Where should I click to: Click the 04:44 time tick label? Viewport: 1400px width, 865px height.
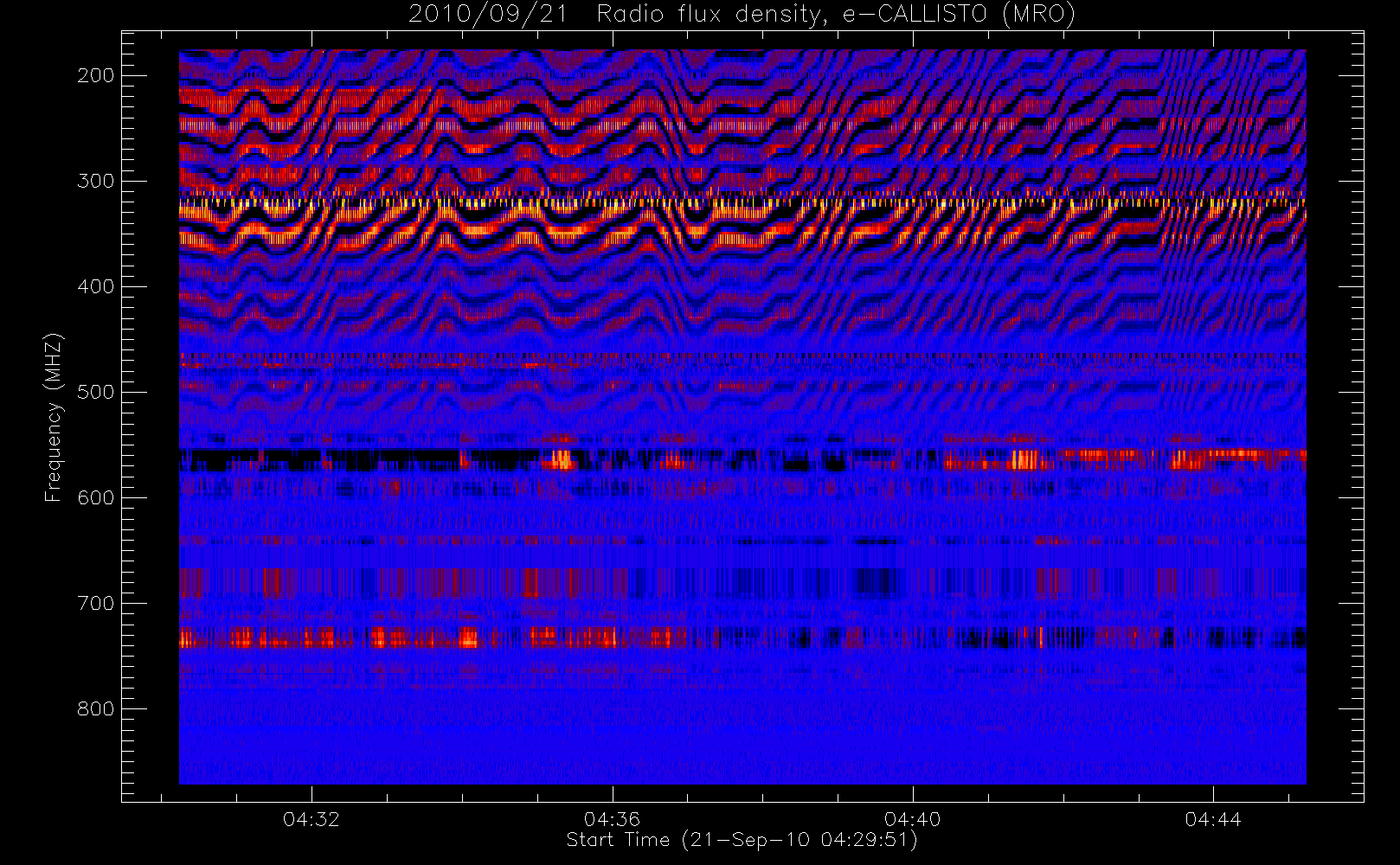pyautogui.click(x=1213, y=819)
